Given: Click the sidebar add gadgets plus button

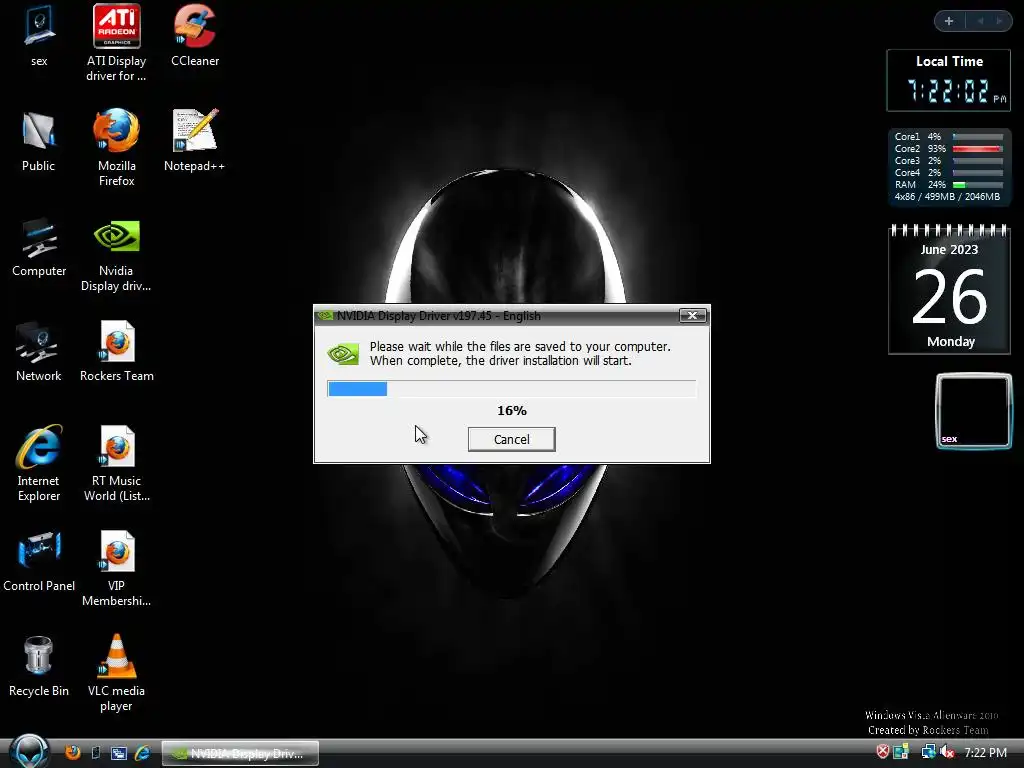Looking at the screenshot, I should click(949, 21).
